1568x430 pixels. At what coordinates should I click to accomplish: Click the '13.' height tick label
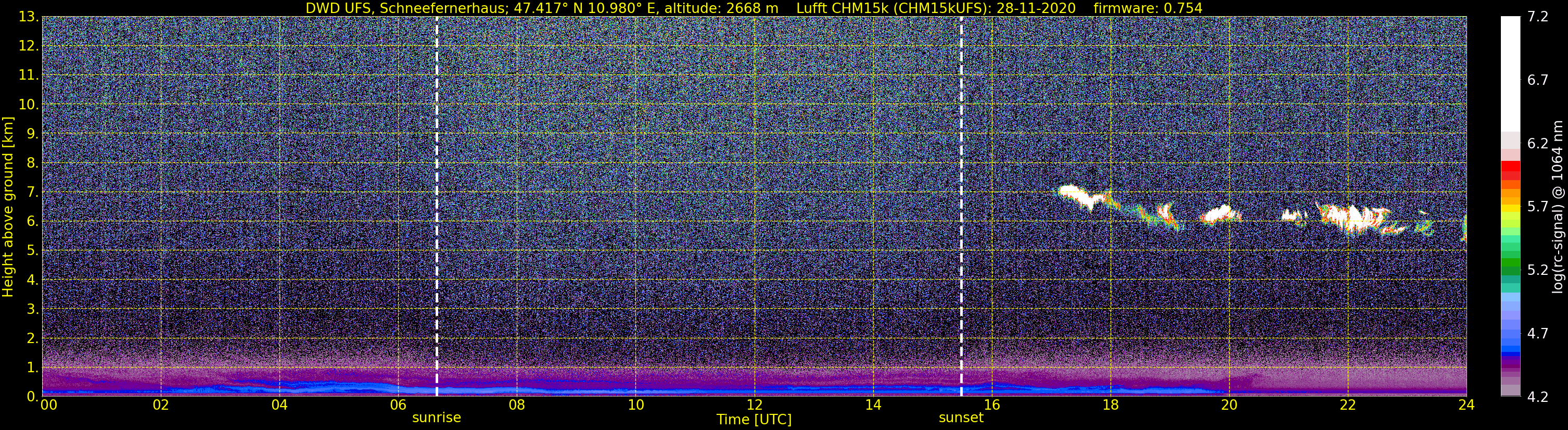pyautogui.click(x=29, y=17)
